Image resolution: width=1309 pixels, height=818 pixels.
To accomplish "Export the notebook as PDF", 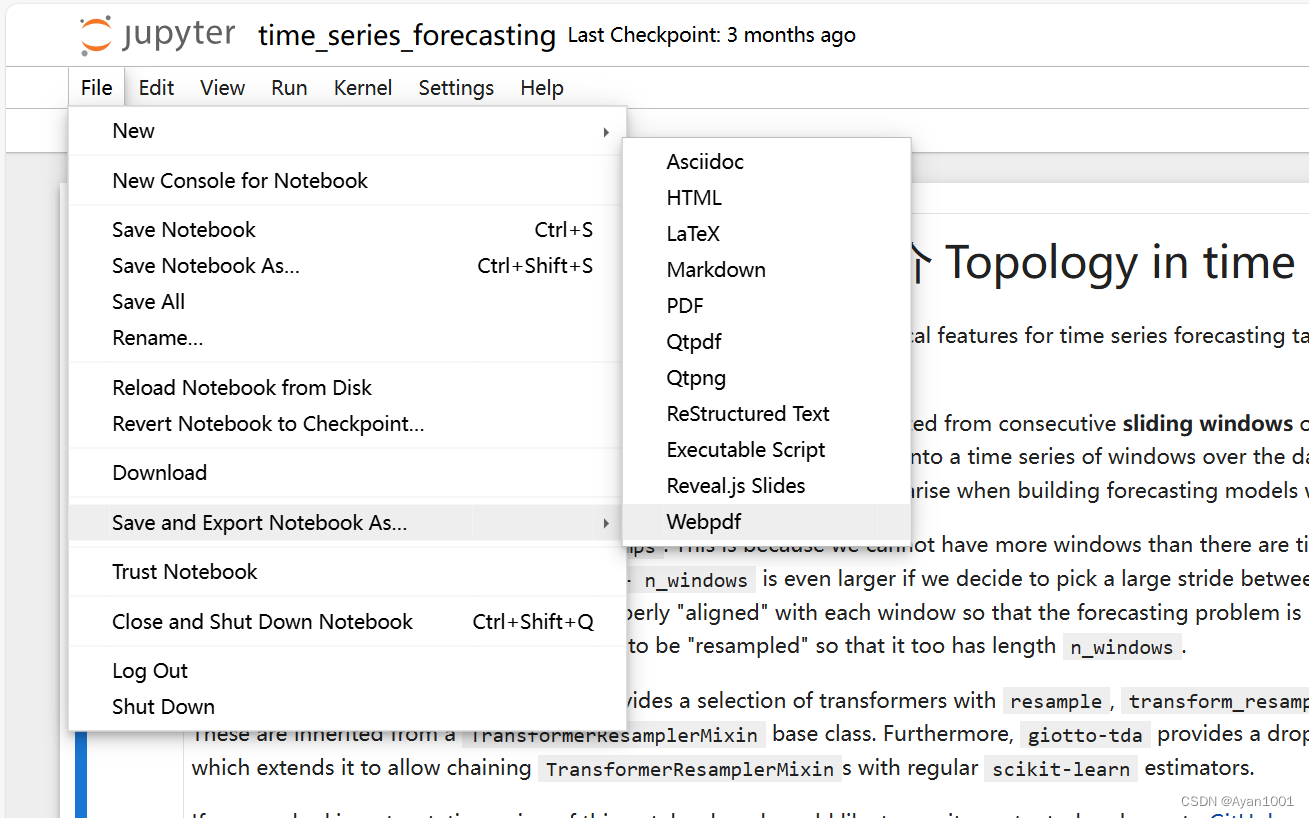I will coord(685,305).
